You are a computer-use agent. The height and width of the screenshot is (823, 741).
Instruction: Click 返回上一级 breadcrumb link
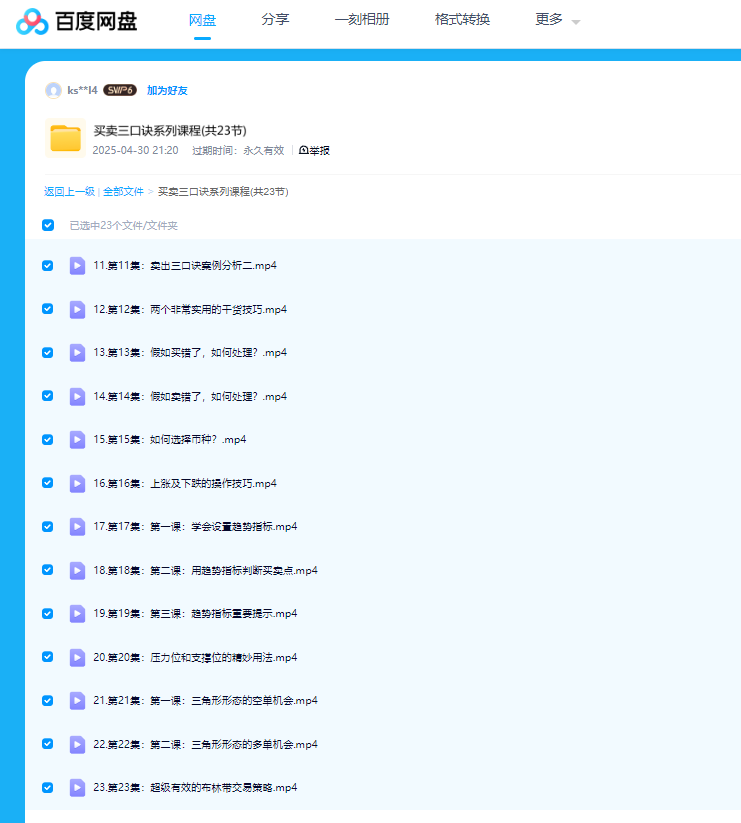69,191
